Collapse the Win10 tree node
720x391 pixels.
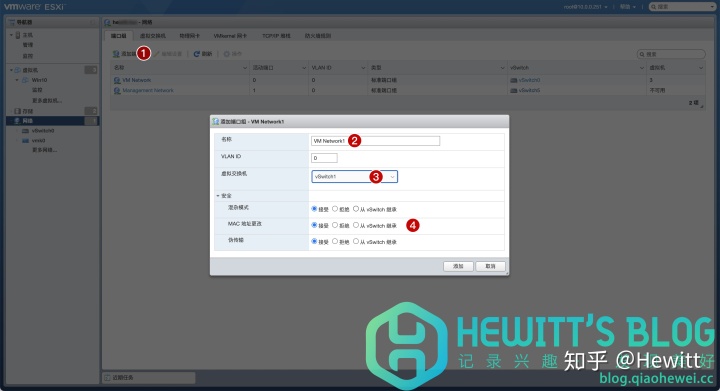[17, 80]
